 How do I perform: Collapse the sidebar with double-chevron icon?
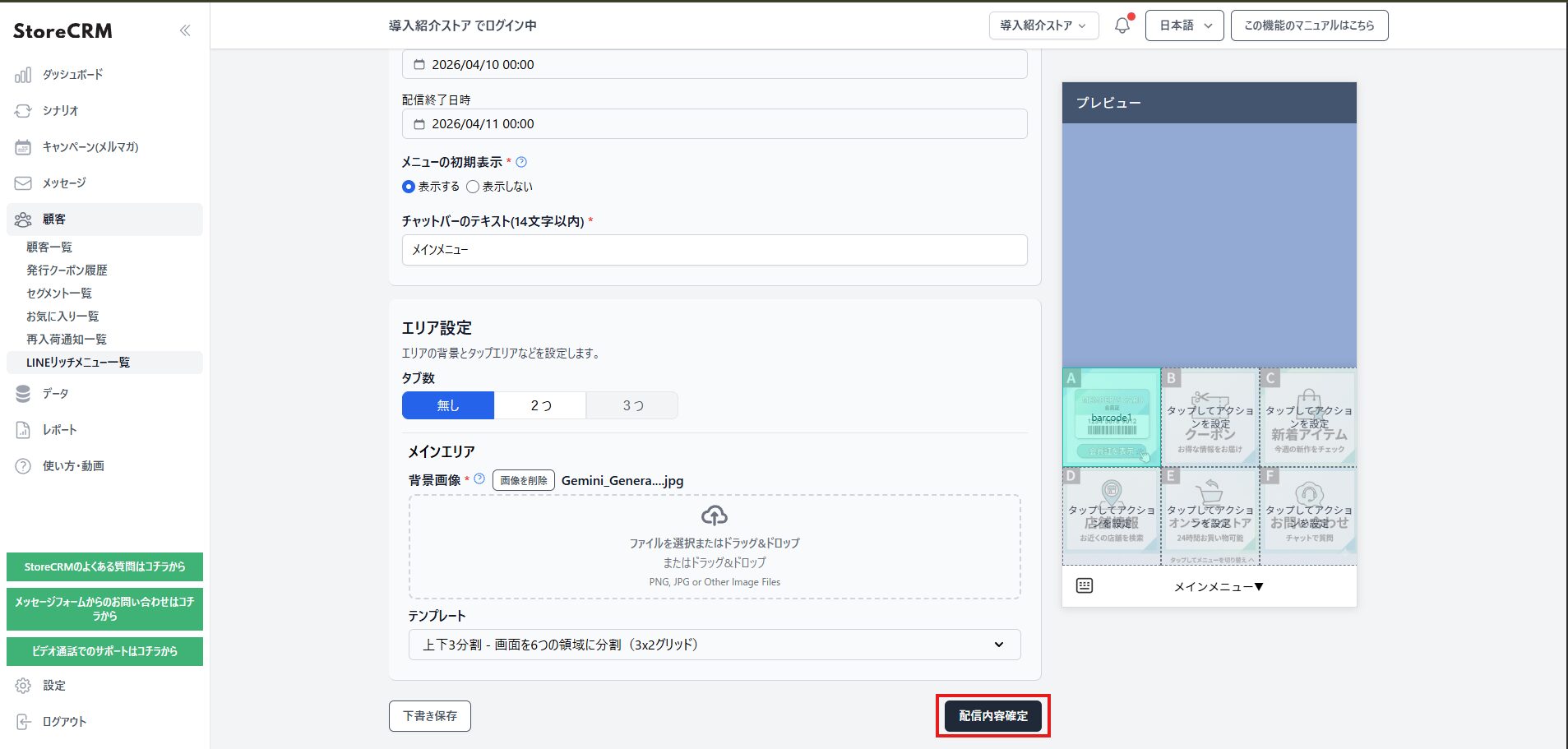point(185,30)
